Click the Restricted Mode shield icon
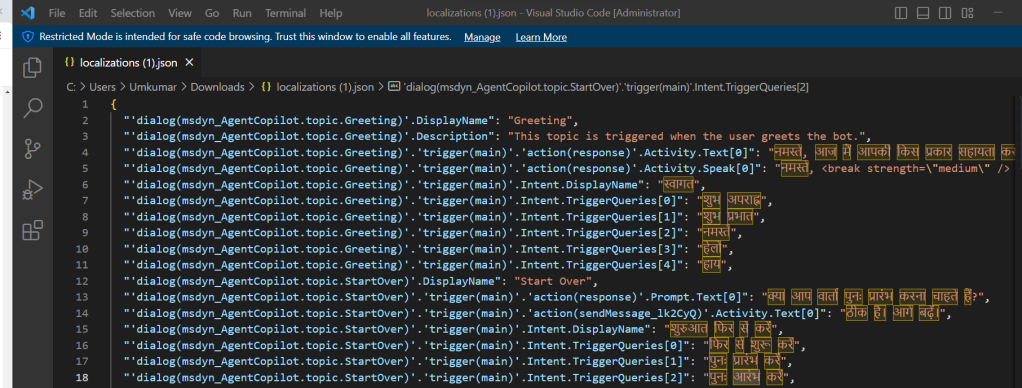1022x388 pixels. pos(28,37)
